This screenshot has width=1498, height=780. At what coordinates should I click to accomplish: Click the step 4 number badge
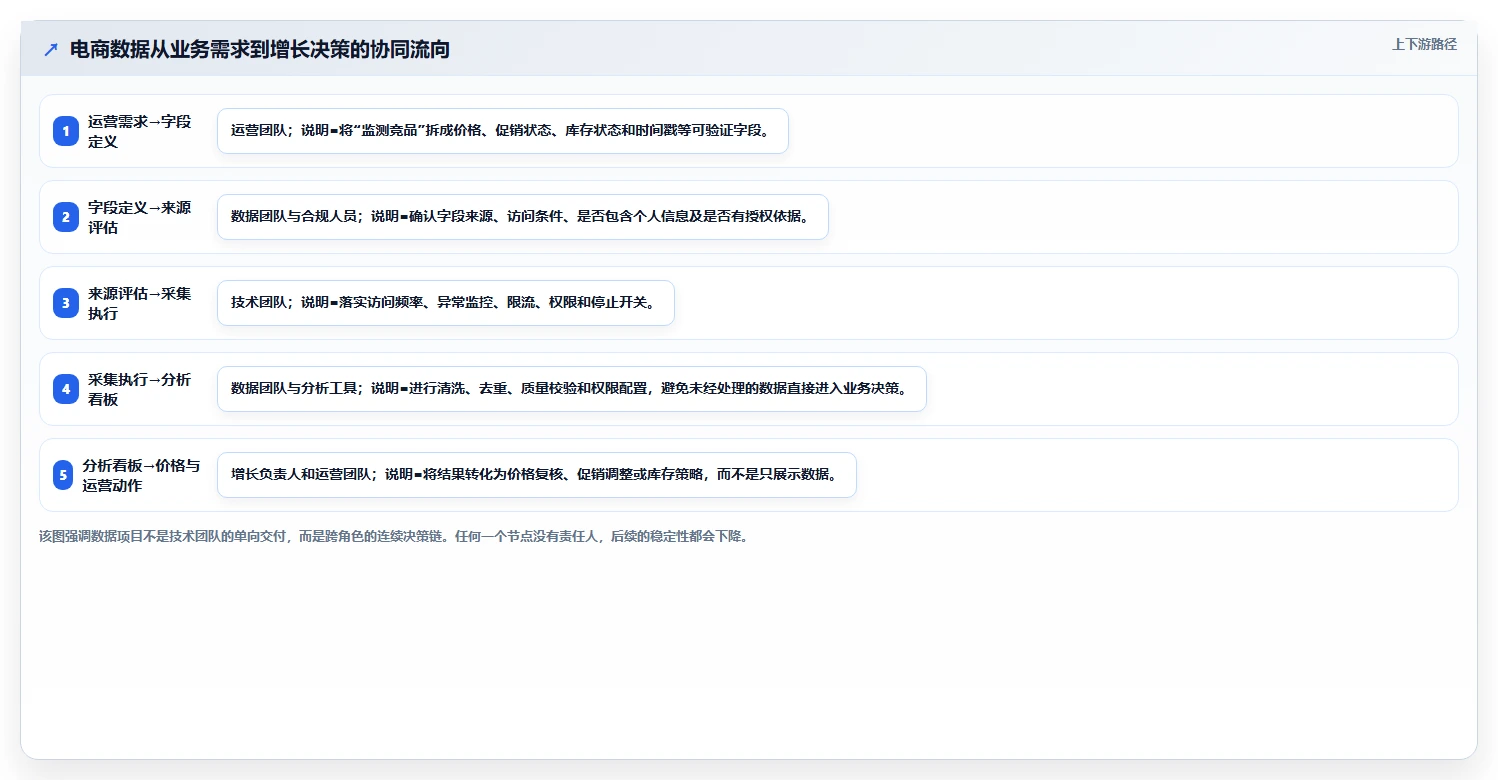(x=66, y=389)
